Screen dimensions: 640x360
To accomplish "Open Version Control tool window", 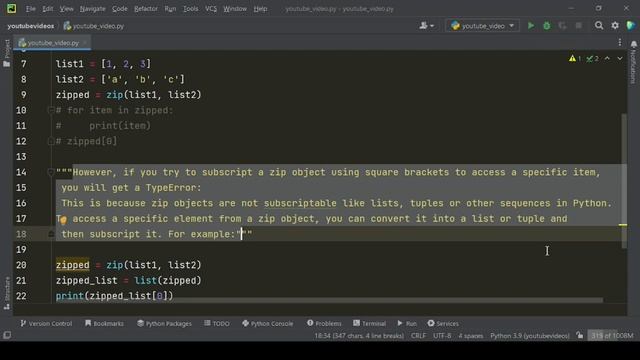I will [x=46, y=323].
